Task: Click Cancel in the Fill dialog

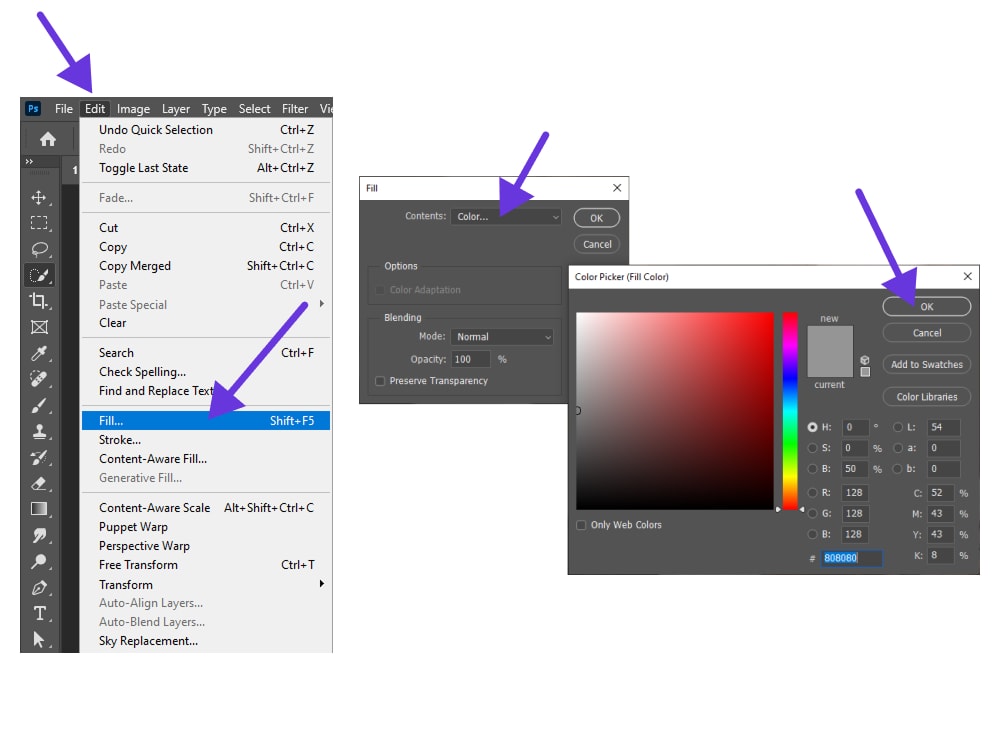Action: click(597, 244)
